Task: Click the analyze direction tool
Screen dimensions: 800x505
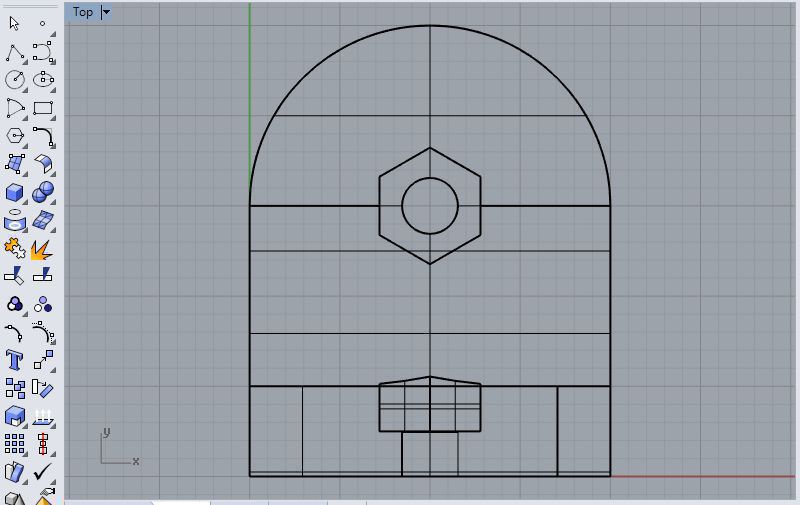Action: coord(14,472)
